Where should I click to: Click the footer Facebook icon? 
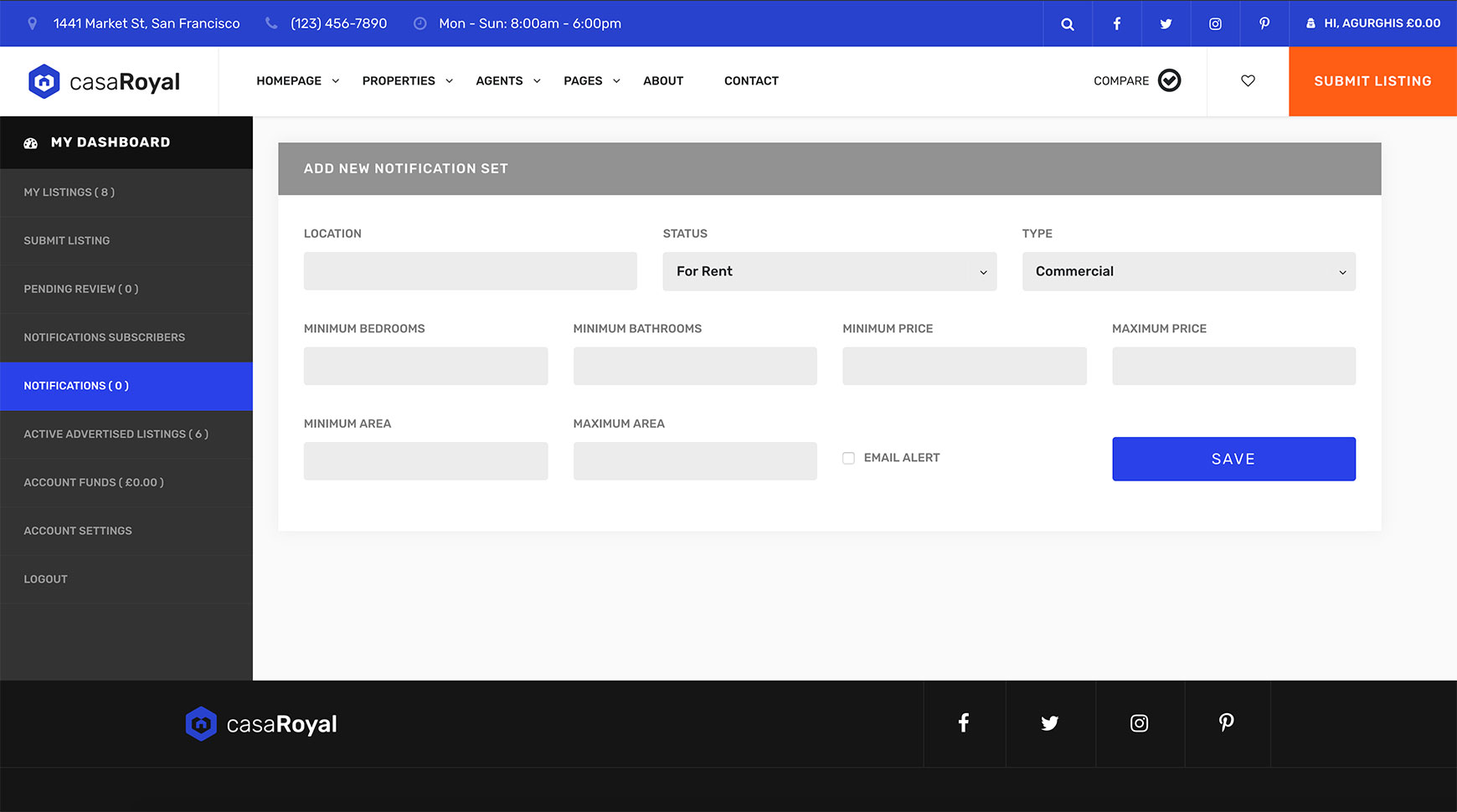point(964,722)
